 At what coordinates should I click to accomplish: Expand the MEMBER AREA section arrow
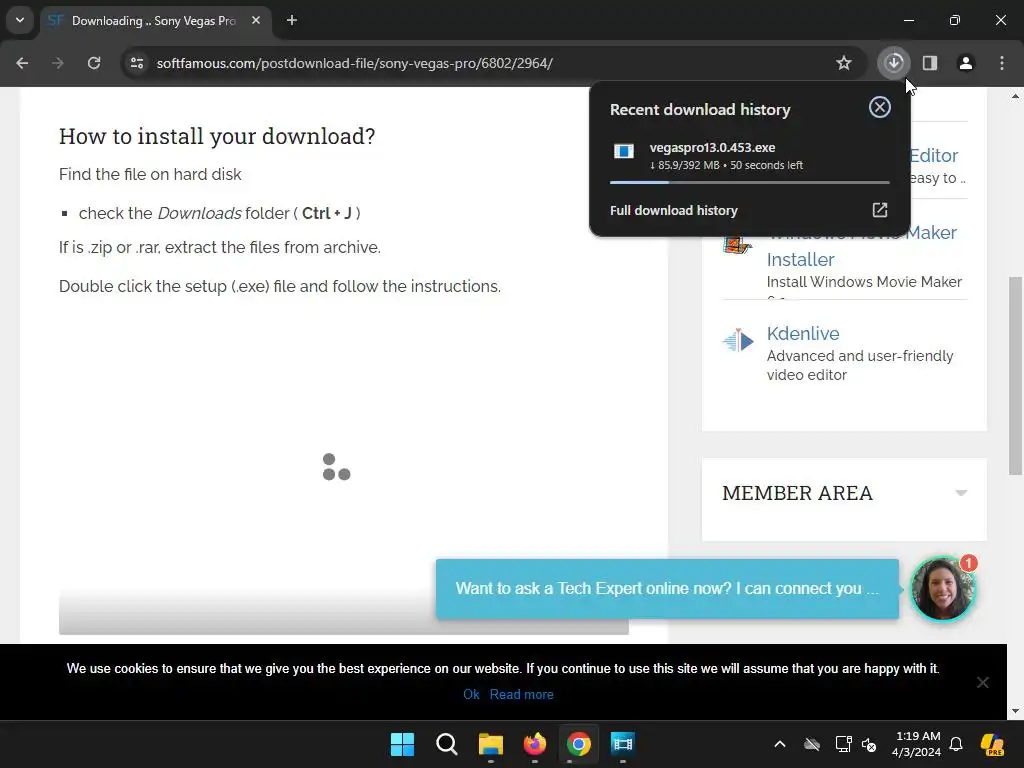coord(961,493)
